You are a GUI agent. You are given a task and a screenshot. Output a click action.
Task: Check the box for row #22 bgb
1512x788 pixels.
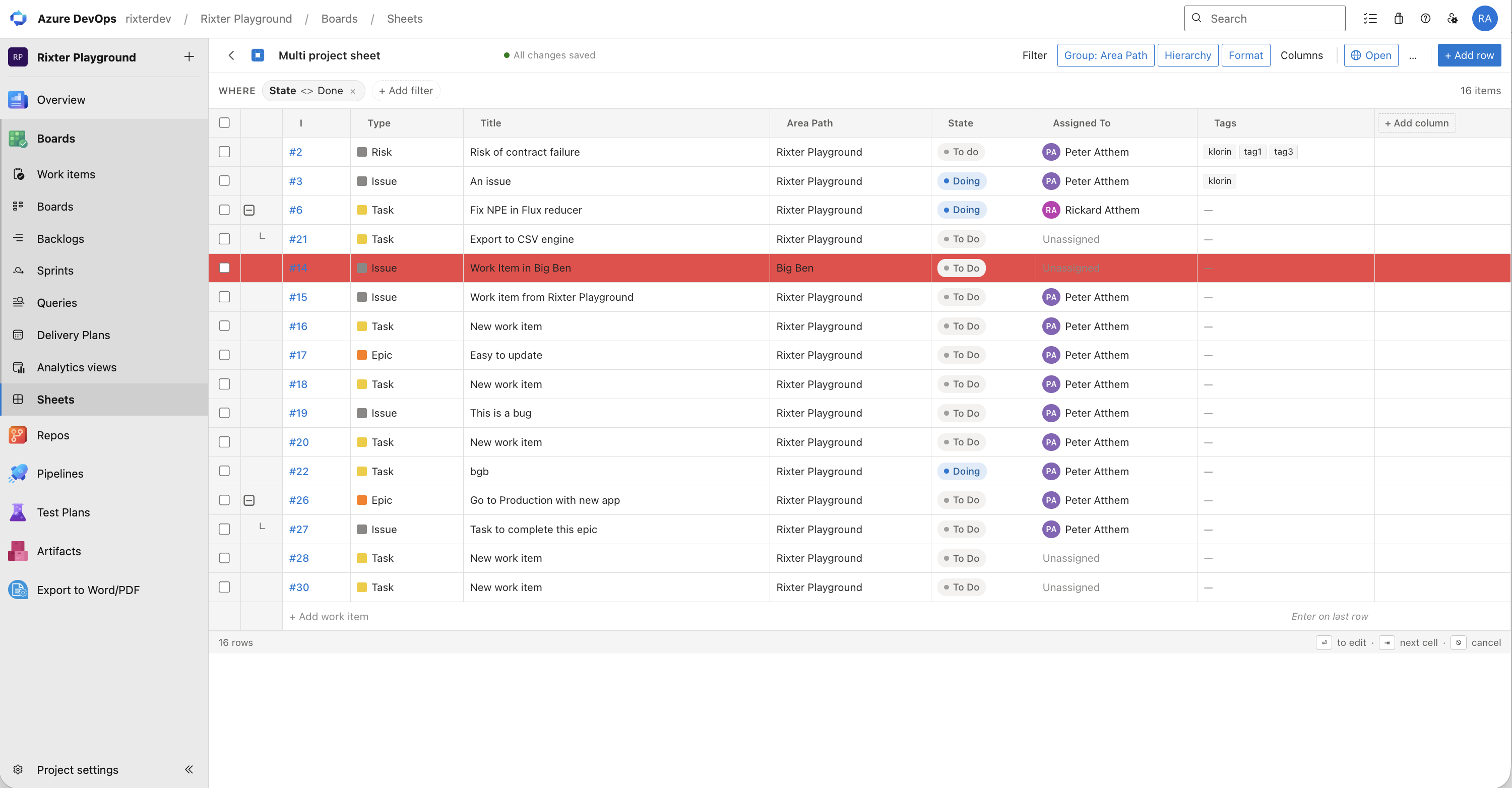tap(224, 471)
